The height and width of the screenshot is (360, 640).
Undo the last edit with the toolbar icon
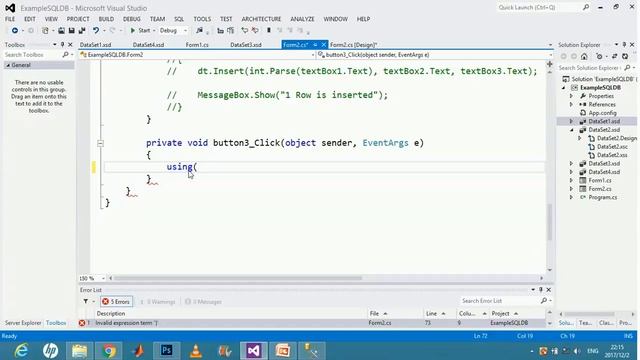tap(96, 31)
